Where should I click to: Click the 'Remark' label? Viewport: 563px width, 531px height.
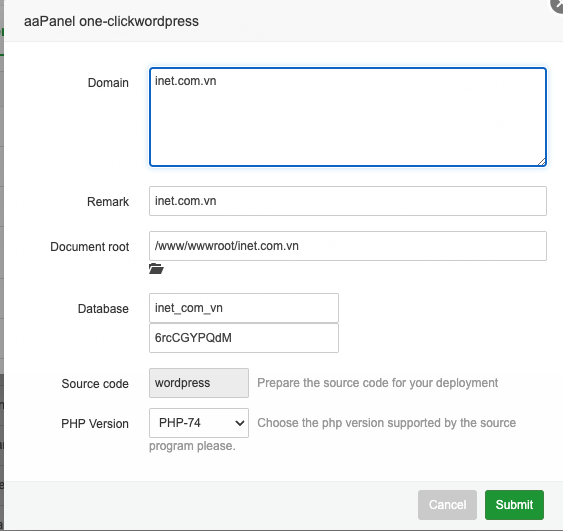(108, 201)
